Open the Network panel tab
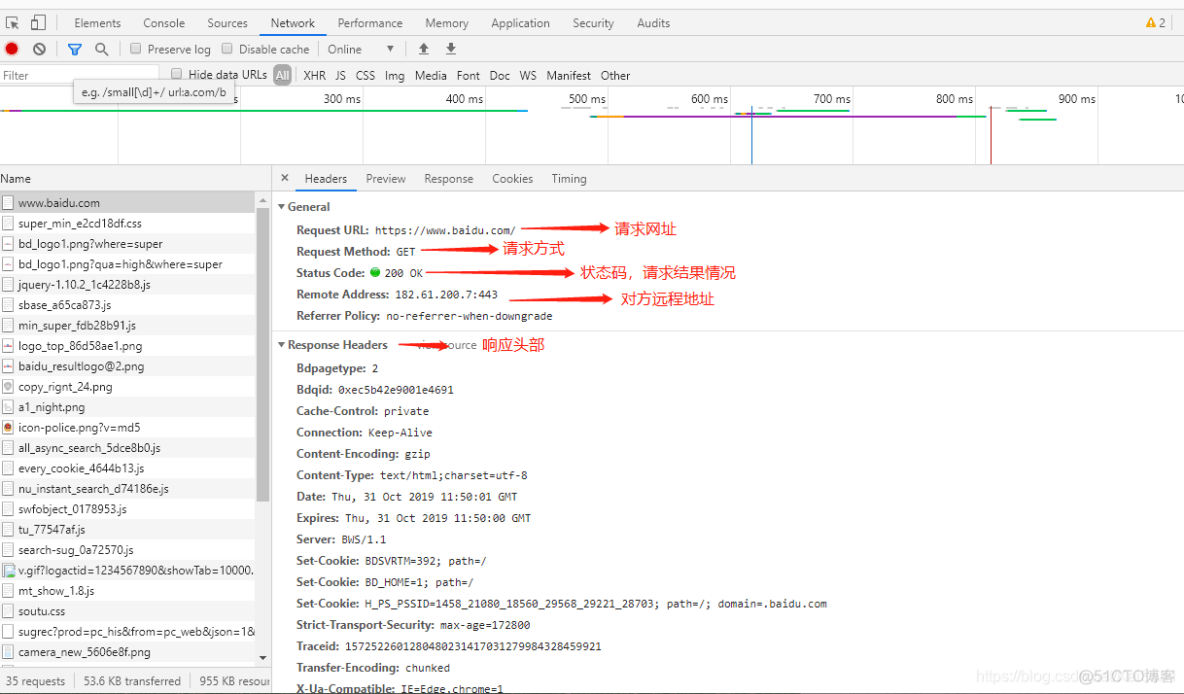The image size is (1184, 694). coord(293,23)
